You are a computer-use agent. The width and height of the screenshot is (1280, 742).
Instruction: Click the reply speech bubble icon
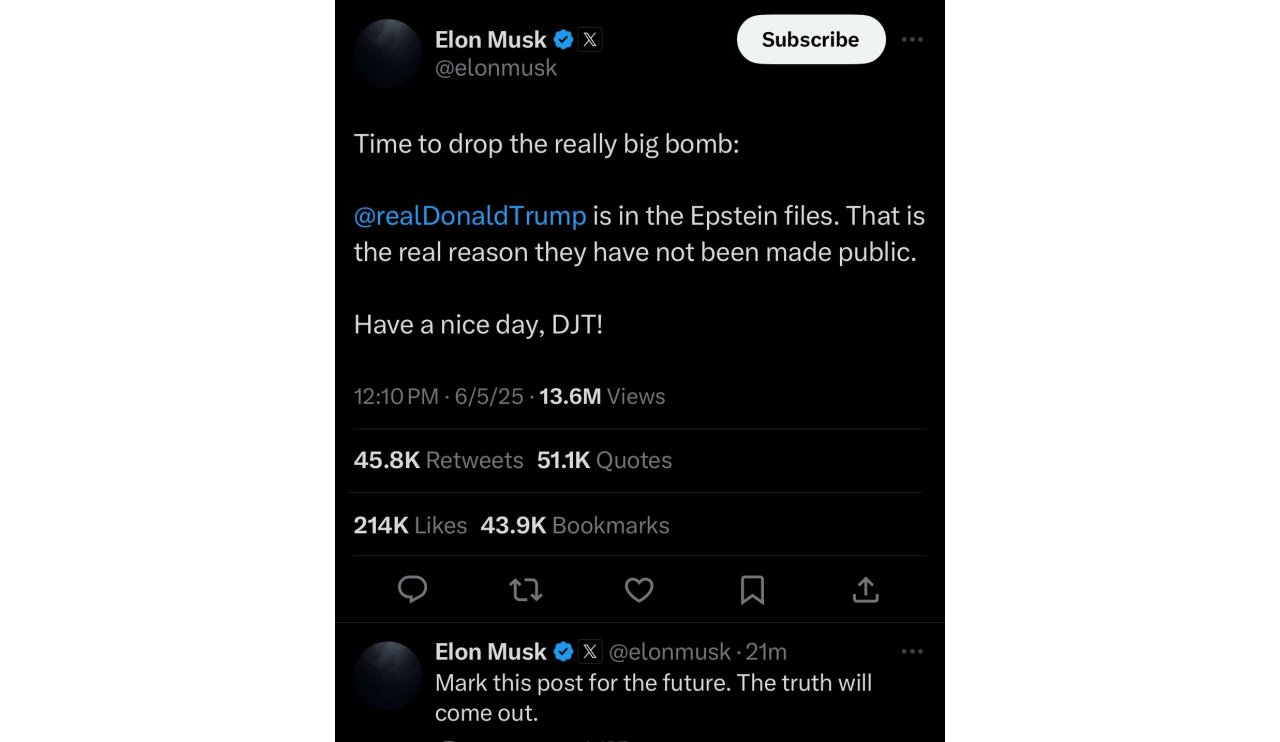(x=412, y=590)
